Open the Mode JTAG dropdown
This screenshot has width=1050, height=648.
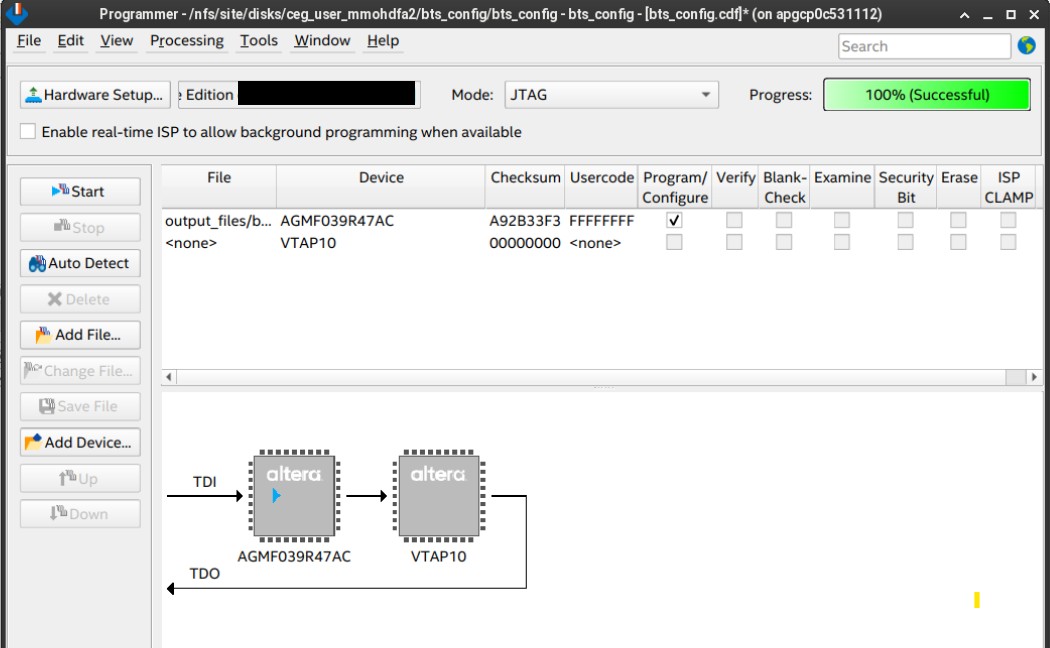click(611, 95)
